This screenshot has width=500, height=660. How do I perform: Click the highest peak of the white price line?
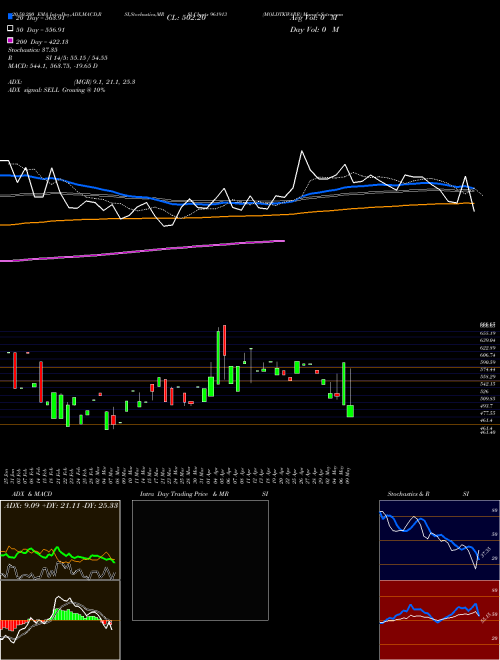(302, 151)
